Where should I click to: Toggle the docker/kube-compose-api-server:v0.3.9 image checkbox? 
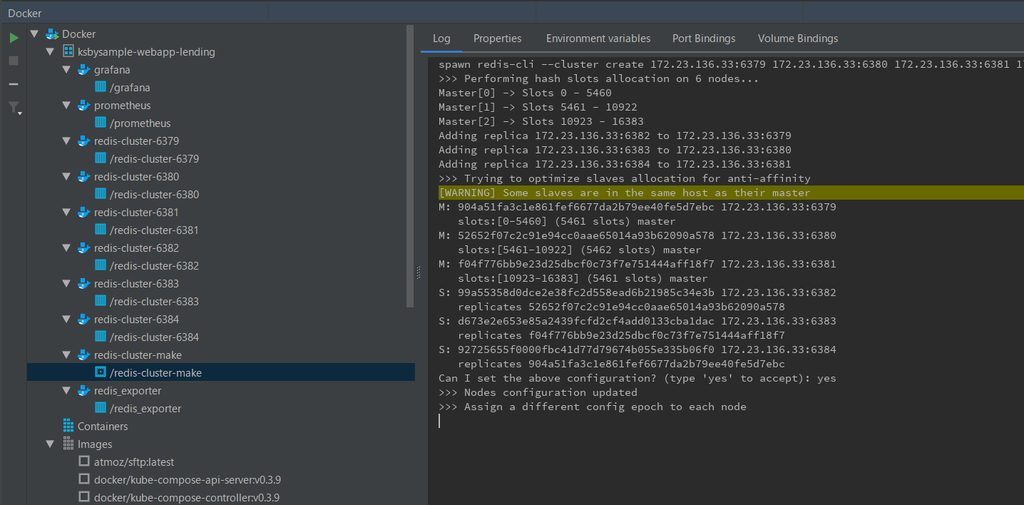pyautogui.click(x=84, y=480)
